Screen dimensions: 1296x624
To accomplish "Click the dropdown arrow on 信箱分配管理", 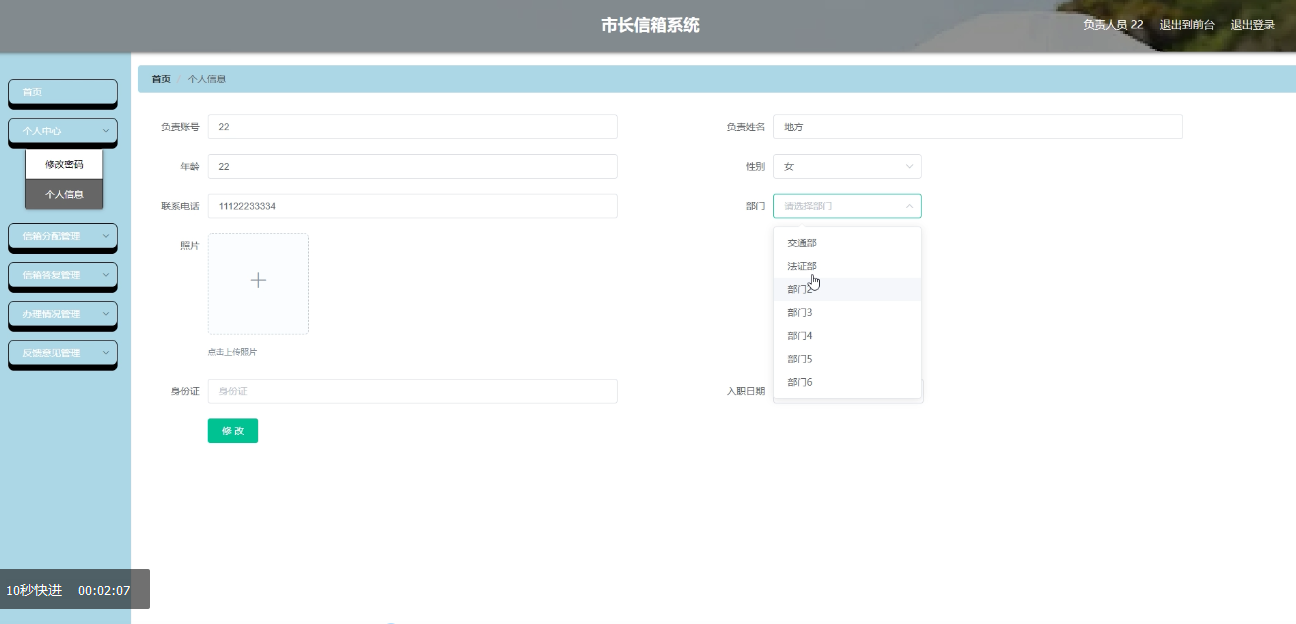I will pos(104,237).
